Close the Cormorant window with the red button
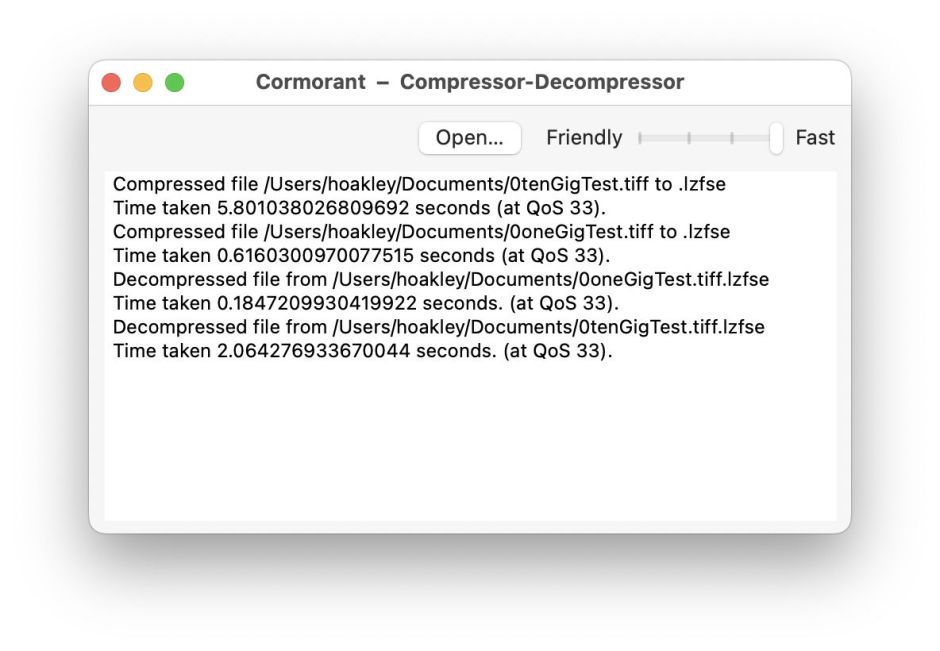 (x=111, y=83)
